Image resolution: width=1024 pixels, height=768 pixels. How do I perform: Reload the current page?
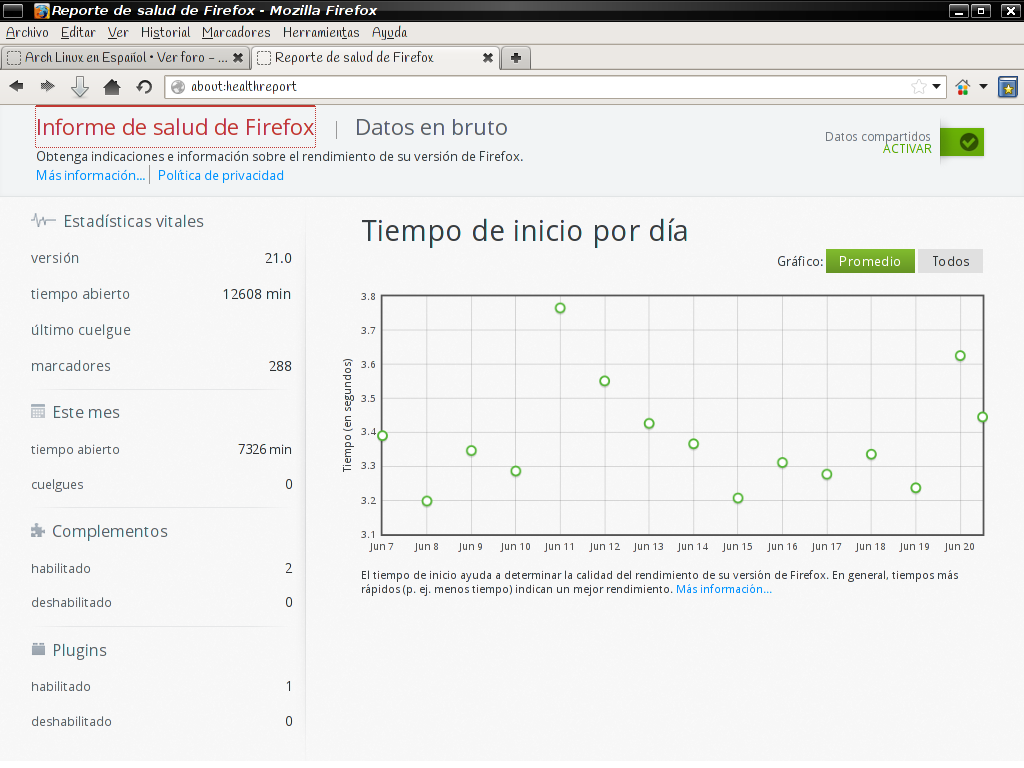click(144, 86)
